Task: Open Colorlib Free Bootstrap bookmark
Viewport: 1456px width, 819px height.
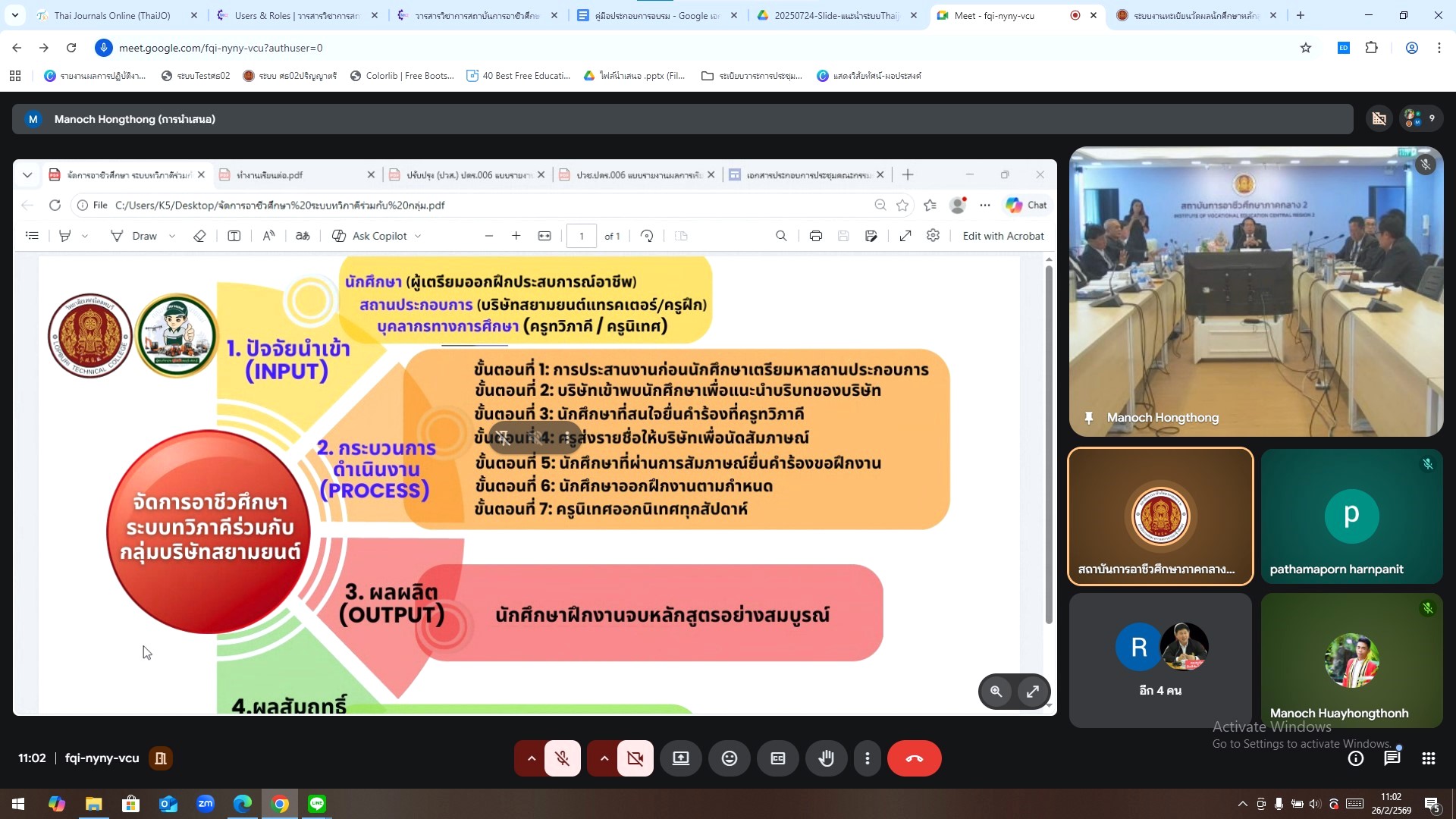Action: click(x=402, y=76)
